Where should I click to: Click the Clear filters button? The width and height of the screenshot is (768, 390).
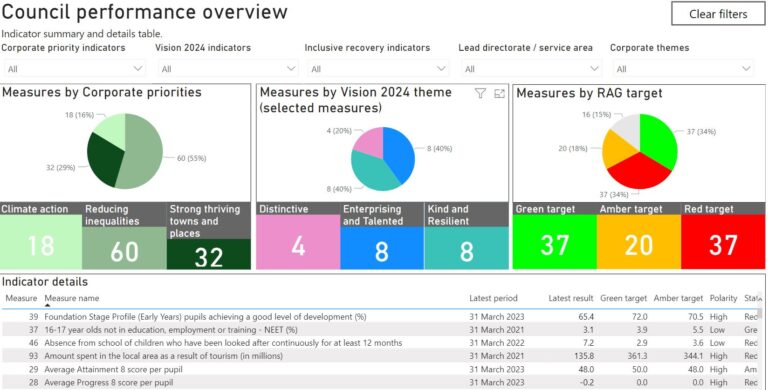718,14
